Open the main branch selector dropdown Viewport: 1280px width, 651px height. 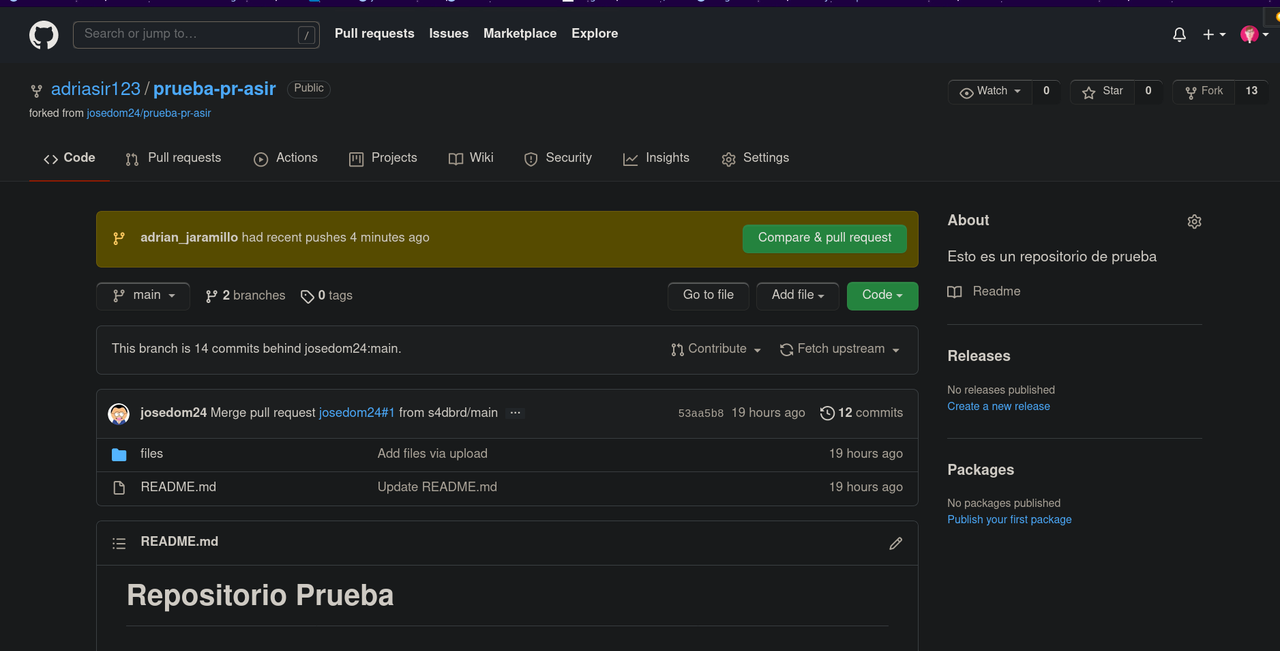(x=145, y=296)
